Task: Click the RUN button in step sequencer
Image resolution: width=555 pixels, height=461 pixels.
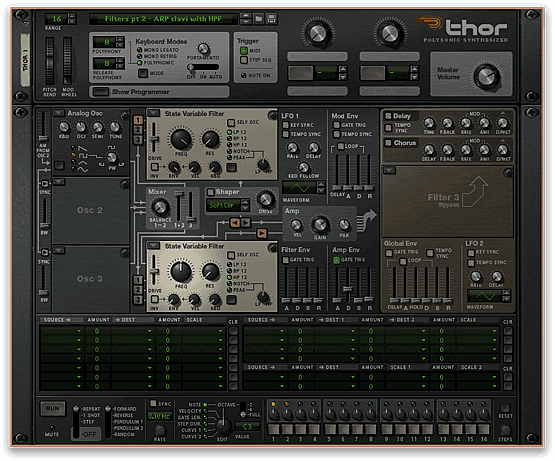Action: (52, 408)
